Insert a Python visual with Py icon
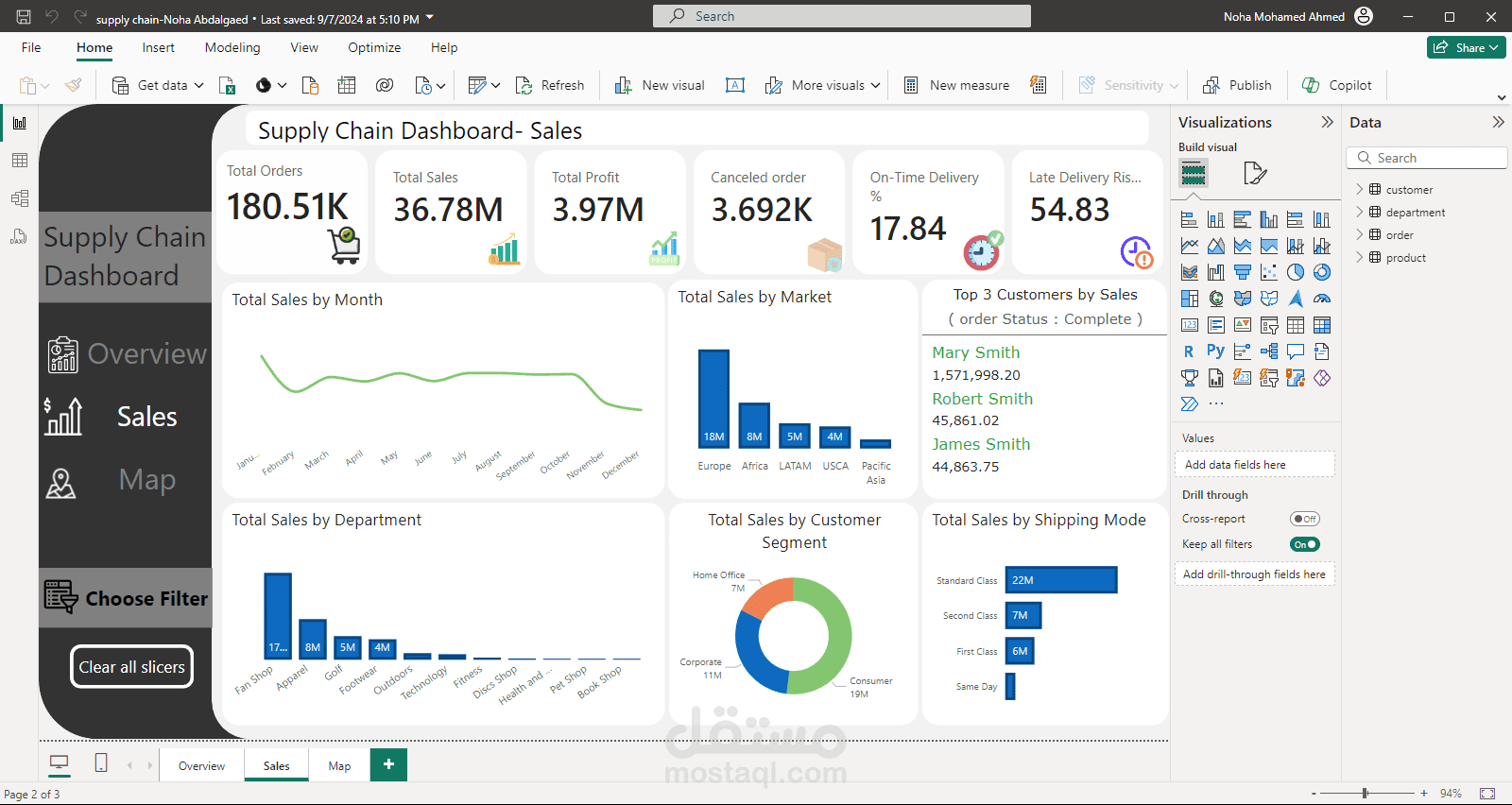 click(x=1215, y=351)
